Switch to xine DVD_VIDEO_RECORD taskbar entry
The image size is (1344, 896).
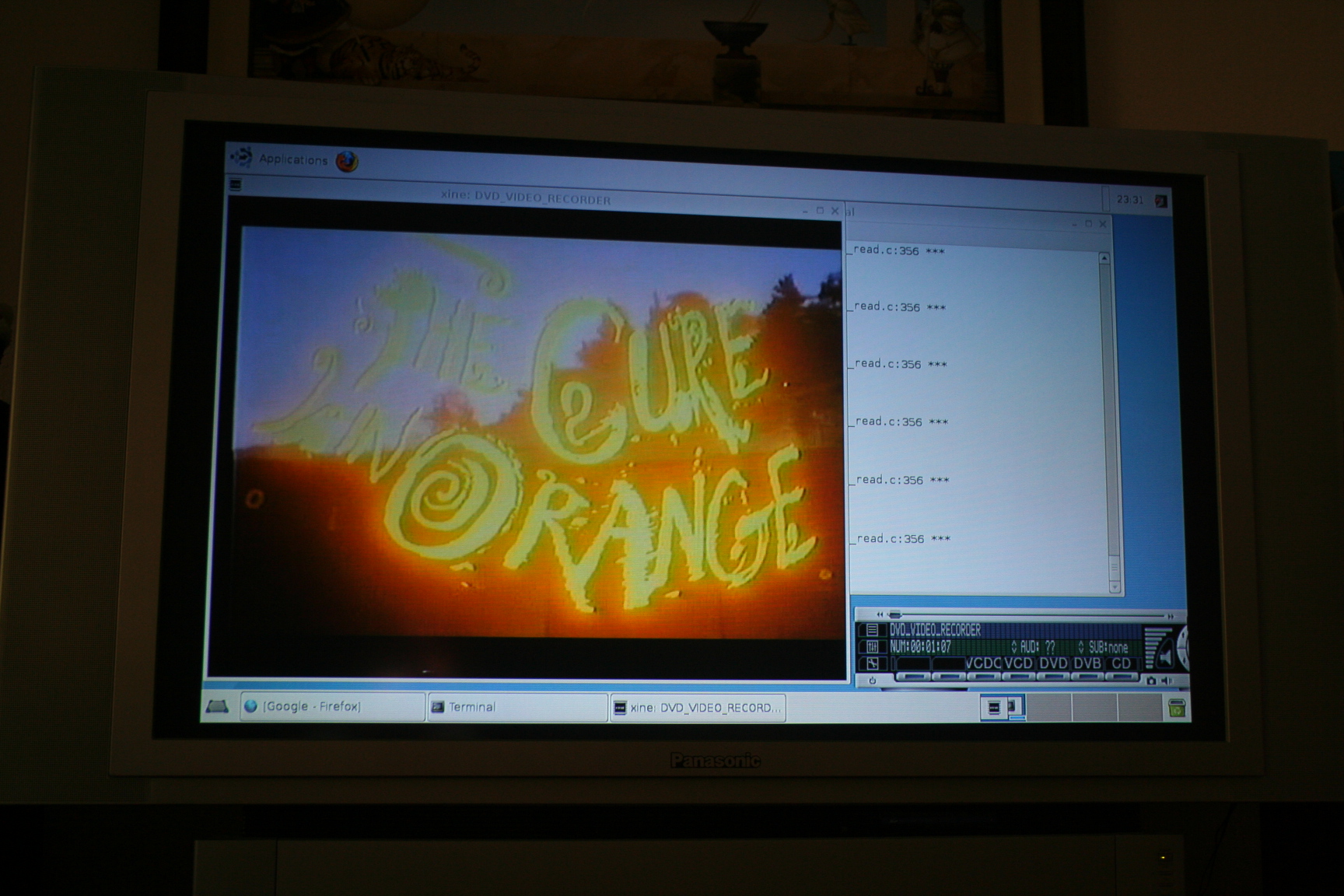point(698,708)
